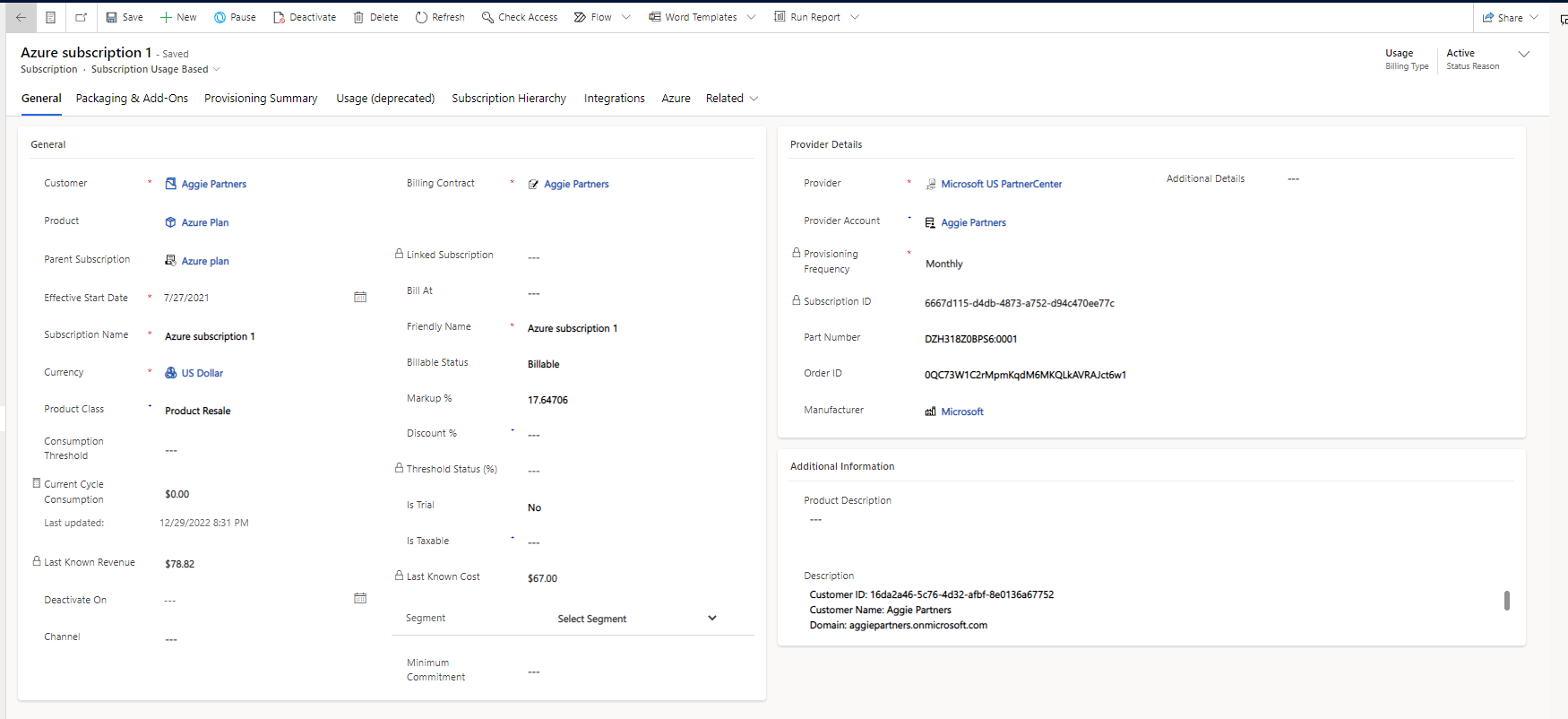Open the Select Segment dropdown

(638, 619)
